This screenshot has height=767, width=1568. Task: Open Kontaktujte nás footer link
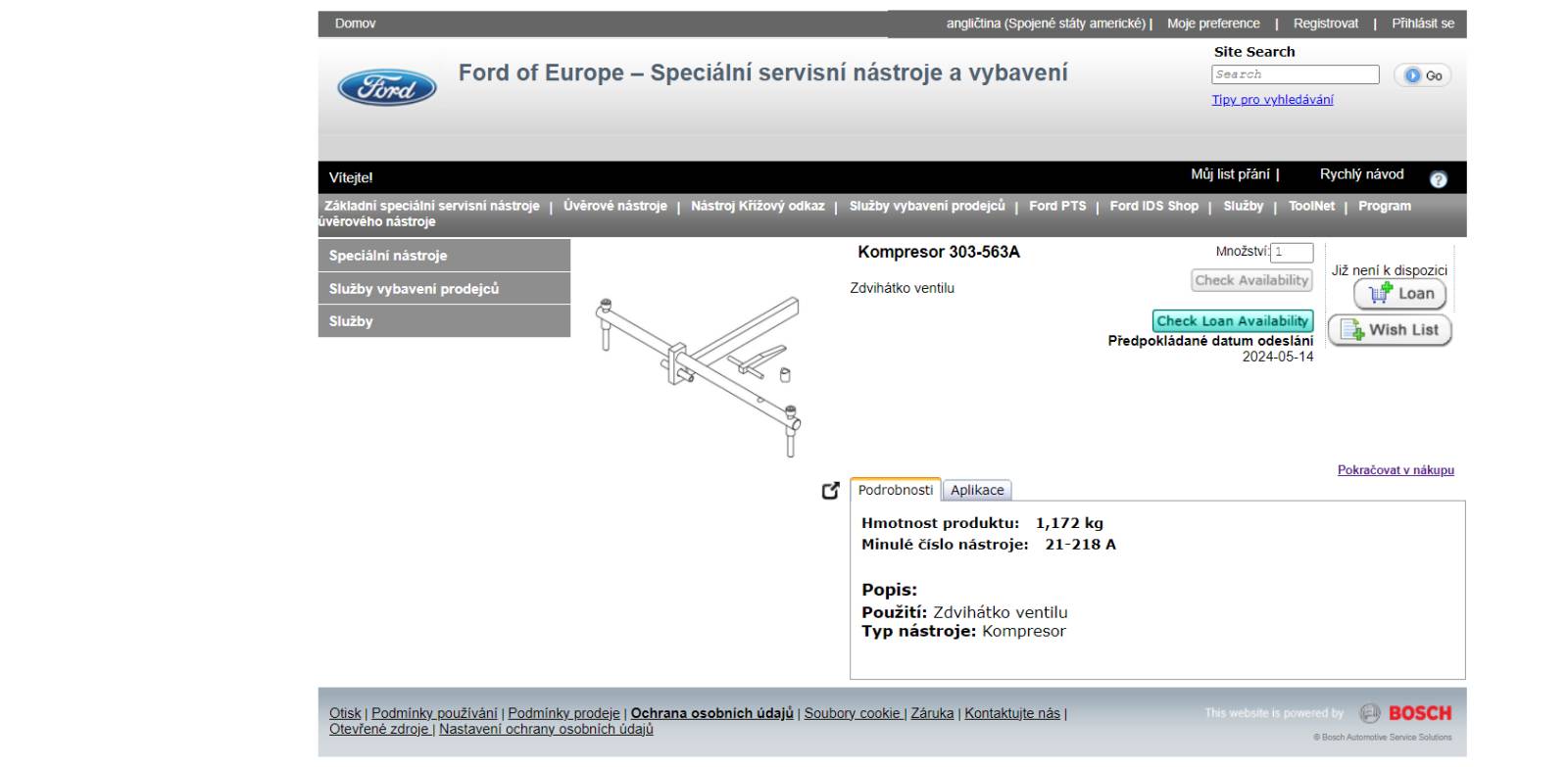[x=1012, y=713]
